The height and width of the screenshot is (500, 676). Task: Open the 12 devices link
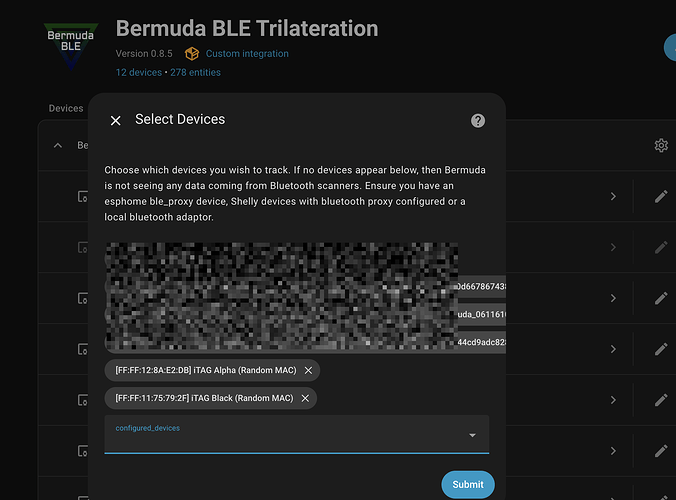(139, 72)
